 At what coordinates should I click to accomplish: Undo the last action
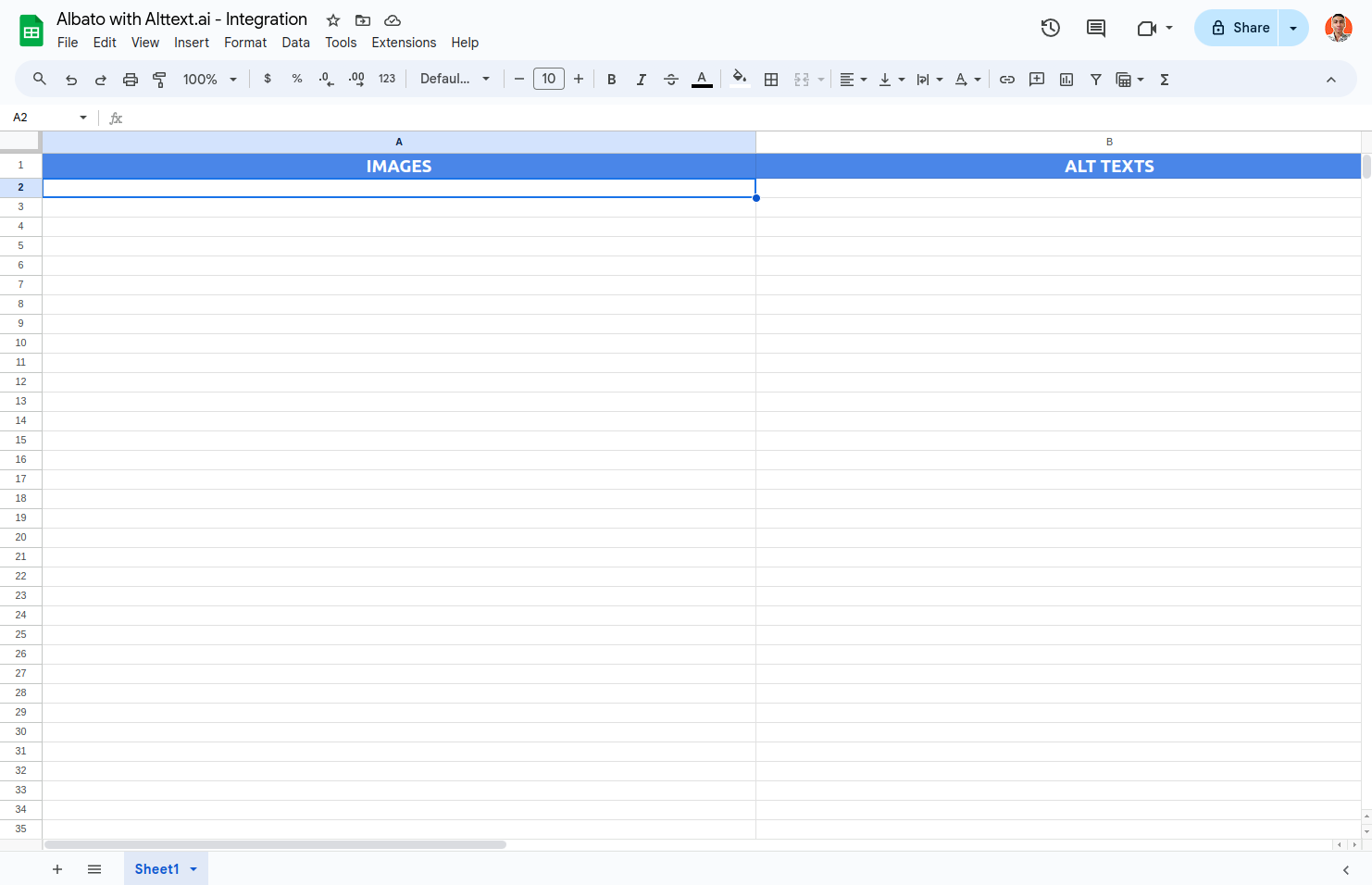(x=71, y=80)
